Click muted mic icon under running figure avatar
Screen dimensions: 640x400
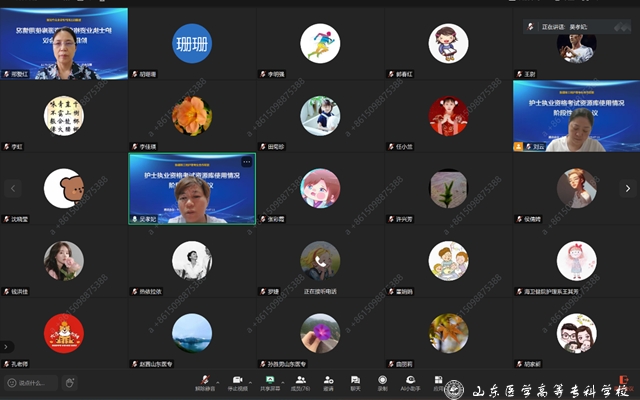point(263,74)
